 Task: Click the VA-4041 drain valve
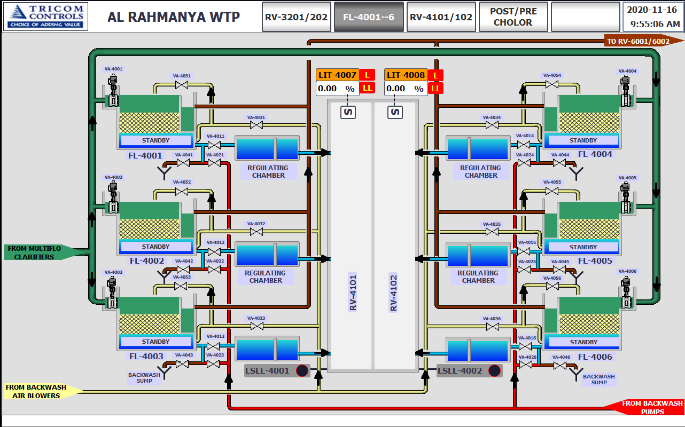[183, 165]
